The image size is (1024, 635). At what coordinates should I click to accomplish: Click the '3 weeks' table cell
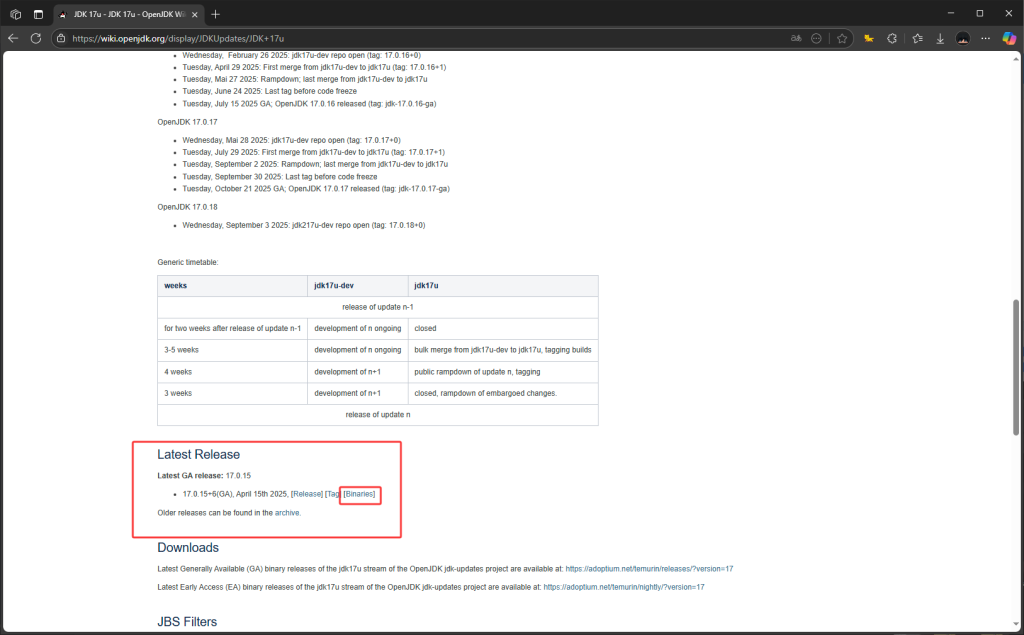pyautogui.click(x=232, y=393)
